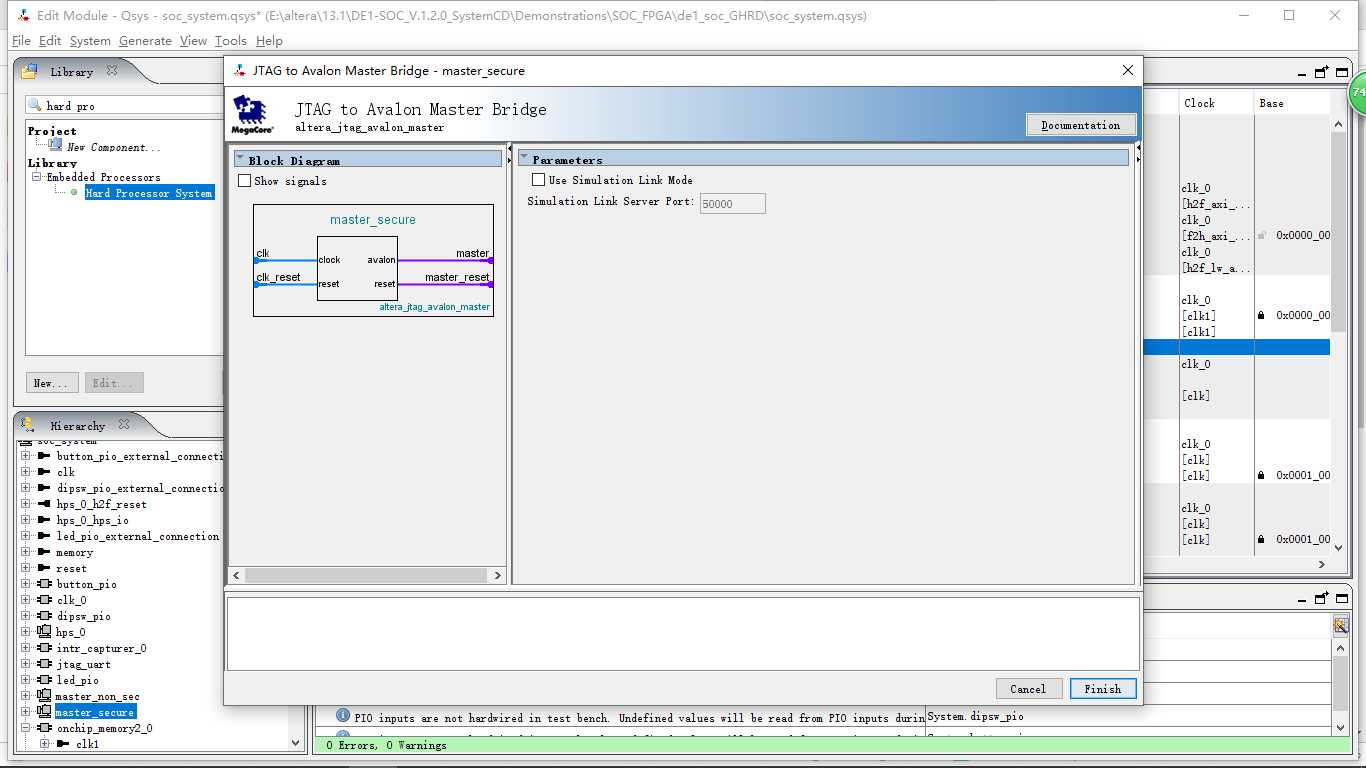
Task: Click the New... button in the Library panel
Action: pyautogui.click(x=51, y=383)
